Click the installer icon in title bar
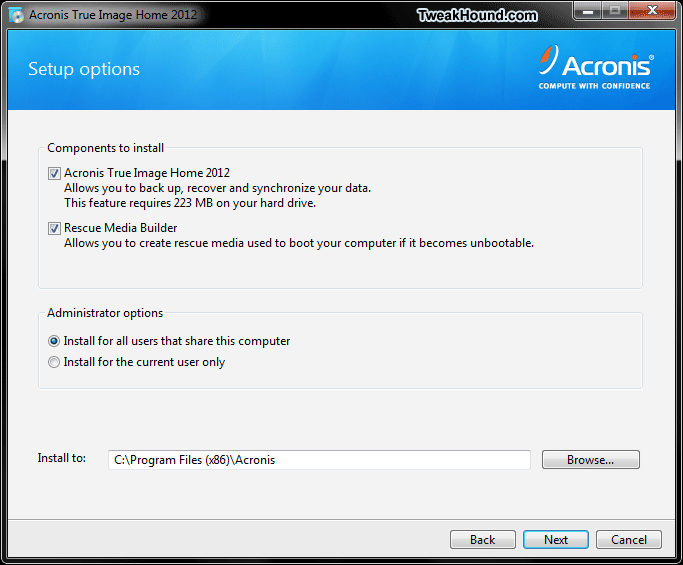Viewport: 683px width, 565px height. (17, 15)
